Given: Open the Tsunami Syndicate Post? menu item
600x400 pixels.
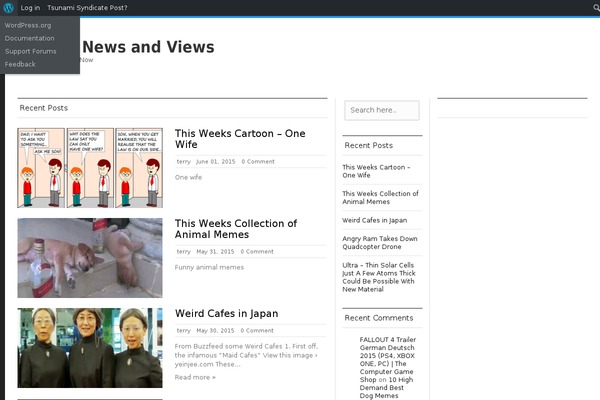Looking at the screenshot, I should click(87, 8).
